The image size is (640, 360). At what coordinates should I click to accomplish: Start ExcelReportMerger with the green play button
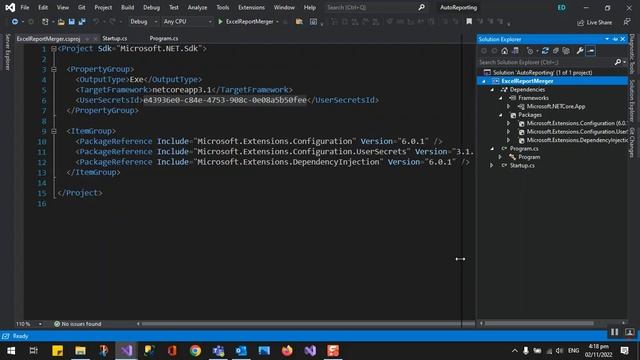220,22
